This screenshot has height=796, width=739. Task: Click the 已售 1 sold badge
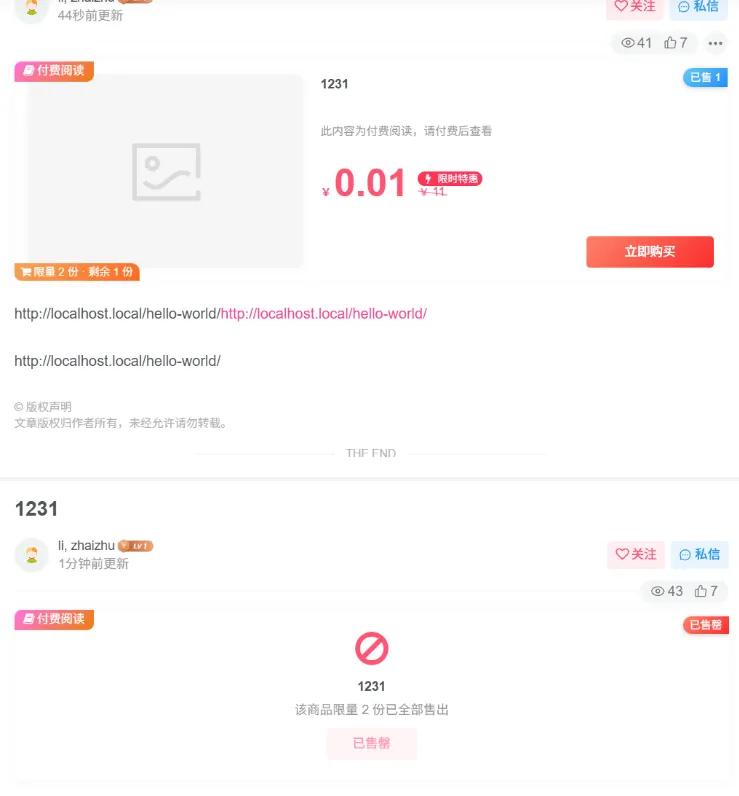point(705,78)
